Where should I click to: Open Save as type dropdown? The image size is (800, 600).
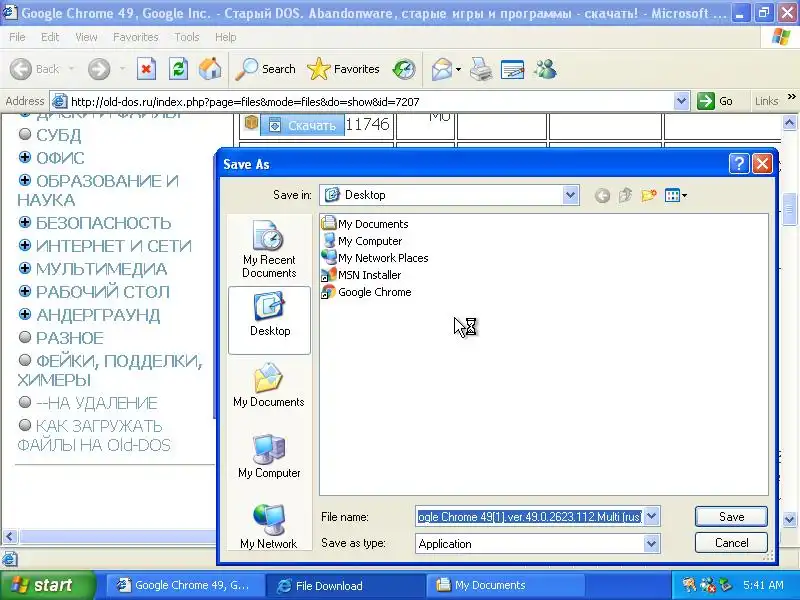click(x=652, y=543)
